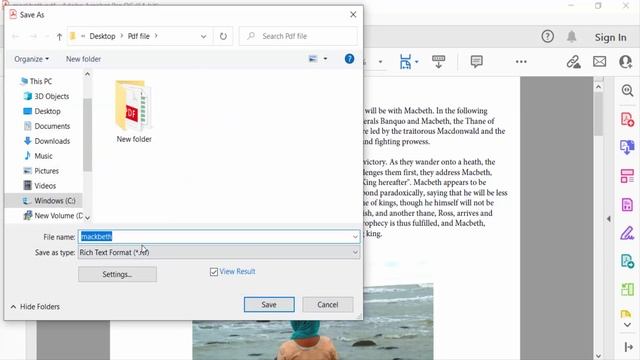Open Create PDF tool in right pane
Image resolution: width=640 pixels, height=360 pixels.
[627, 119]
